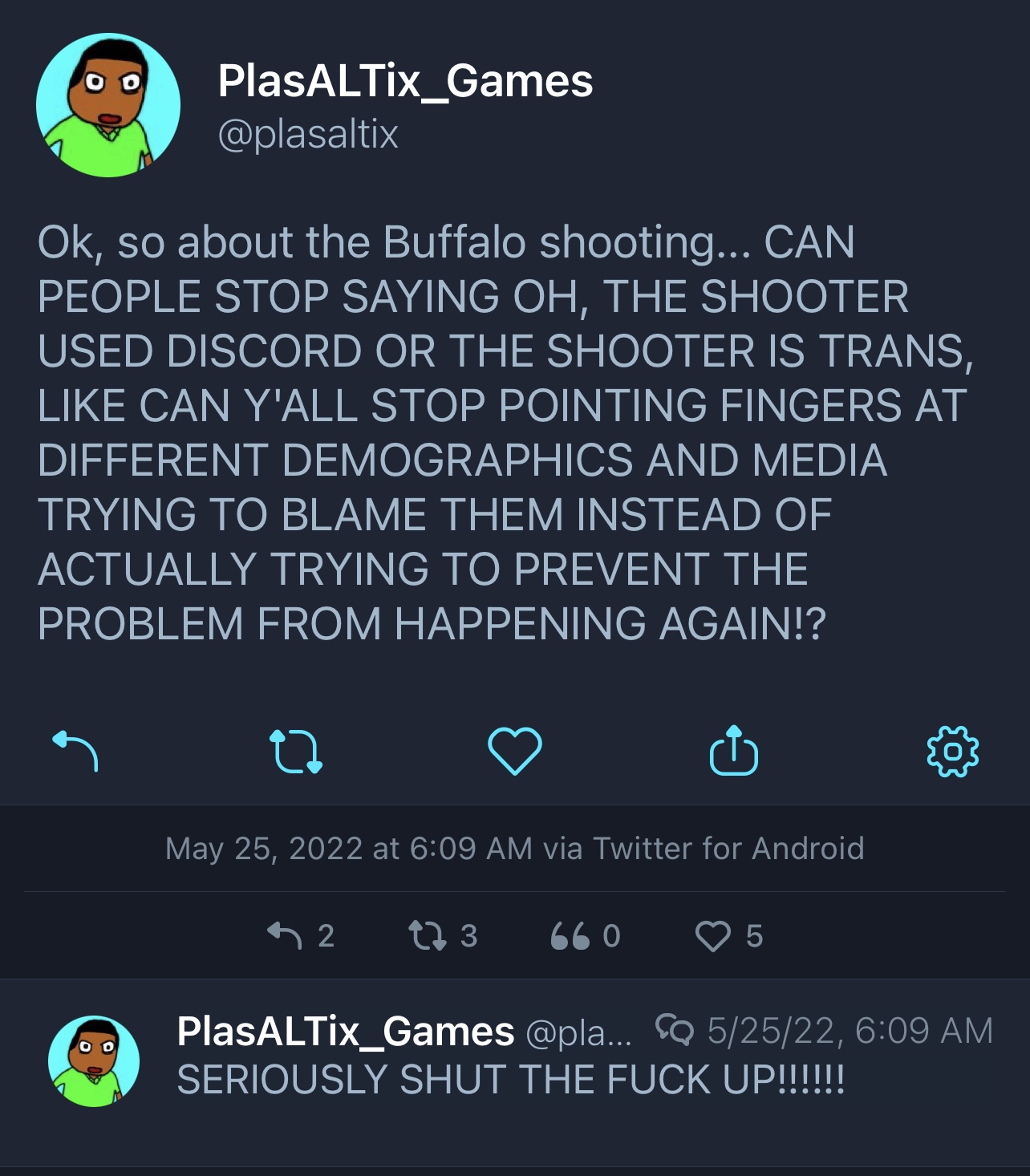Viewport: 1030px width, 1176px height.
Task: Open the large PlasALTix_Games profile avatar
Action: [108, 105]
